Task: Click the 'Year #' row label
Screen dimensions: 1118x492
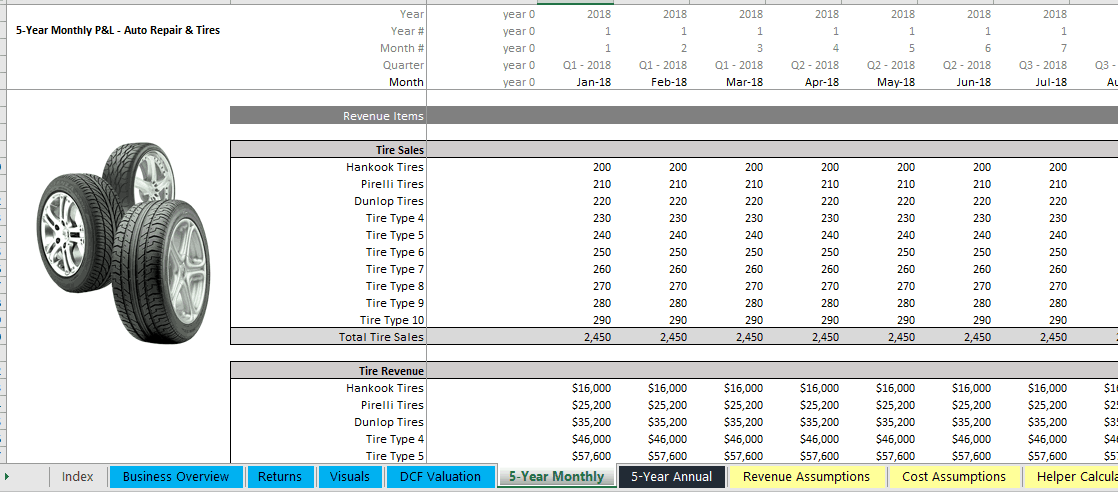Action: click(407, 31)
